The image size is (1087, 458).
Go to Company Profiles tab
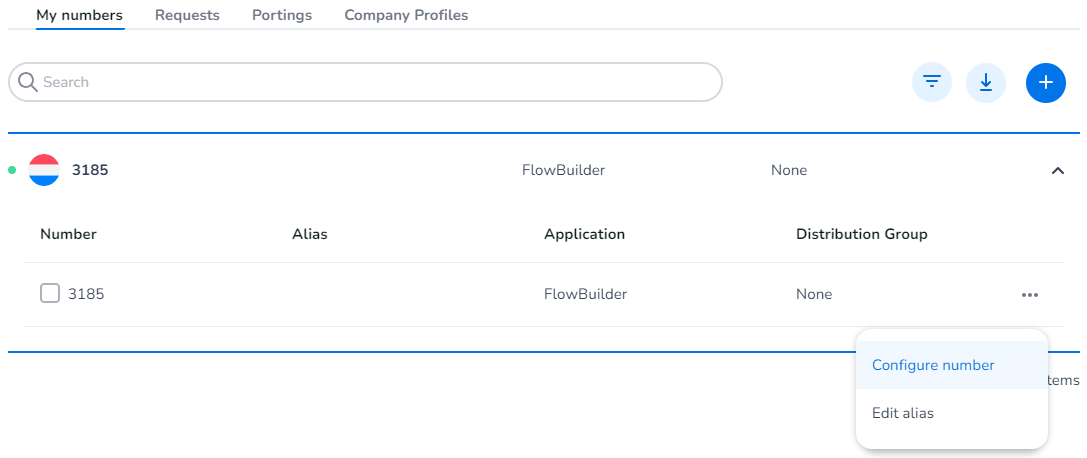coord(406,15)
